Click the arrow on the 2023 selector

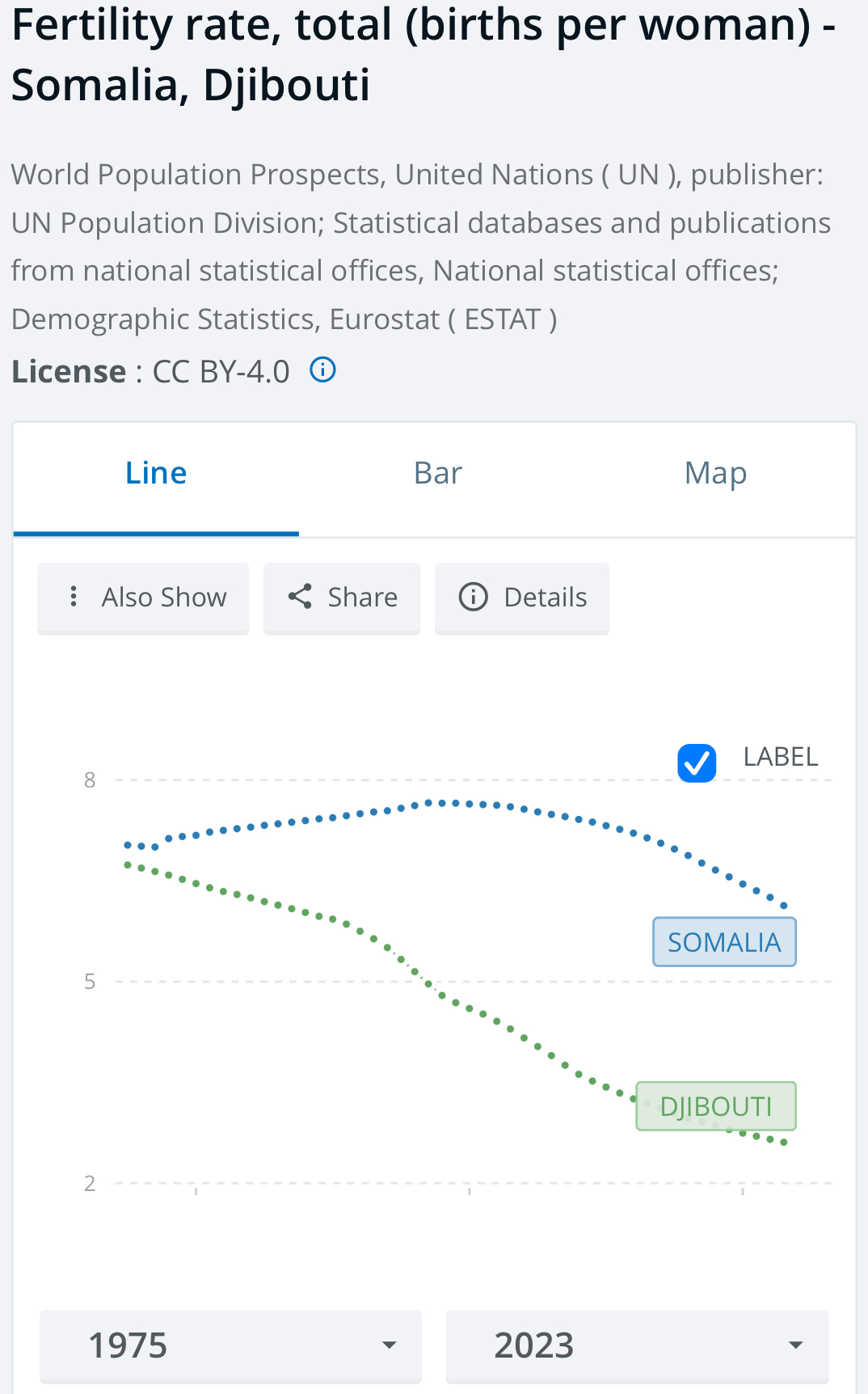[x=796, y=1345]
